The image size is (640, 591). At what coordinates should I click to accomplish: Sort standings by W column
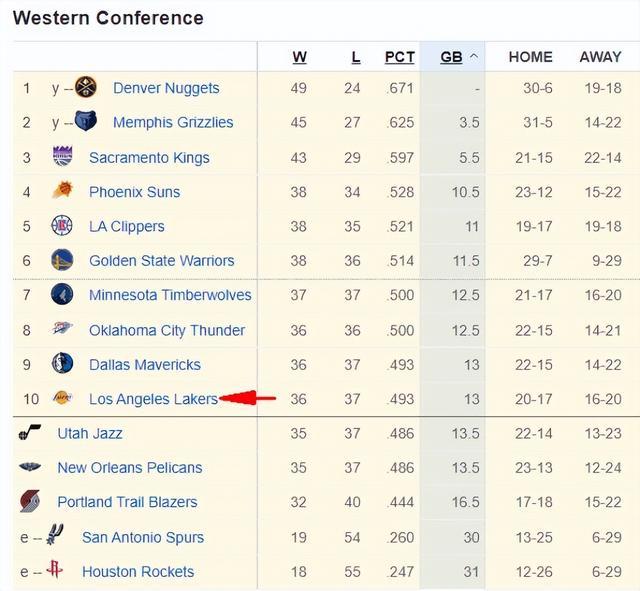pyautogui.click(x=300, y=57)
